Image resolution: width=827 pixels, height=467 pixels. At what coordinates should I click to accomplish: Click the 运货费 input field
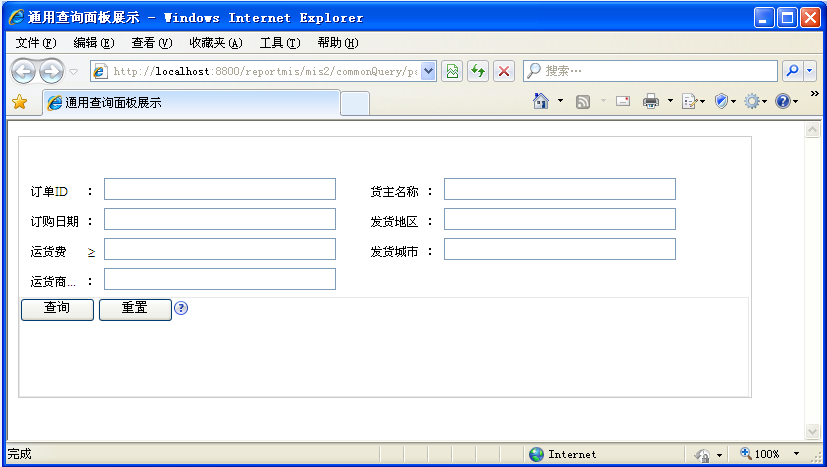pos(220,249)
